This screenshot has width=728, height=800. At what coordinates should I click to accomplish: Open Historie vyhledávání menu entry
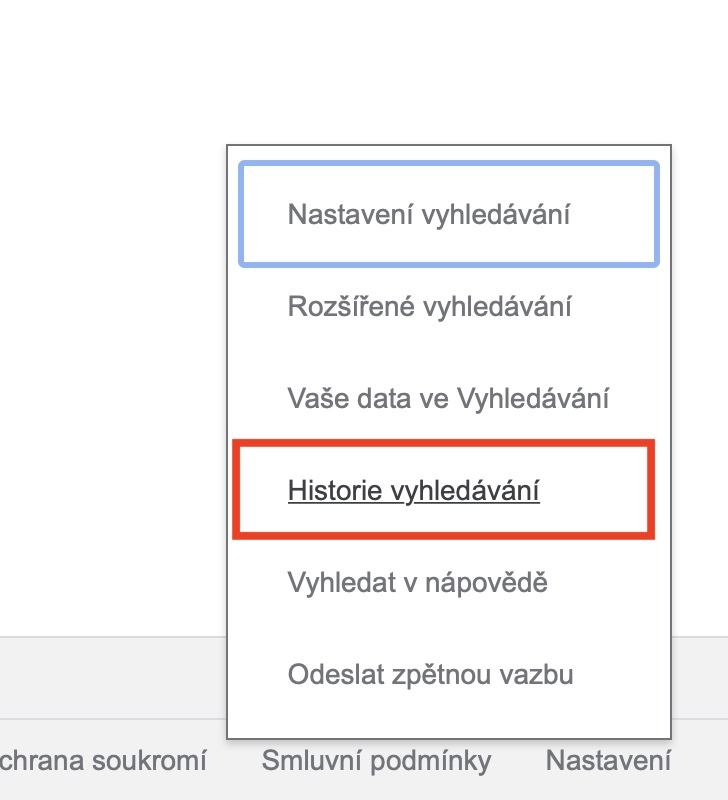414,491
